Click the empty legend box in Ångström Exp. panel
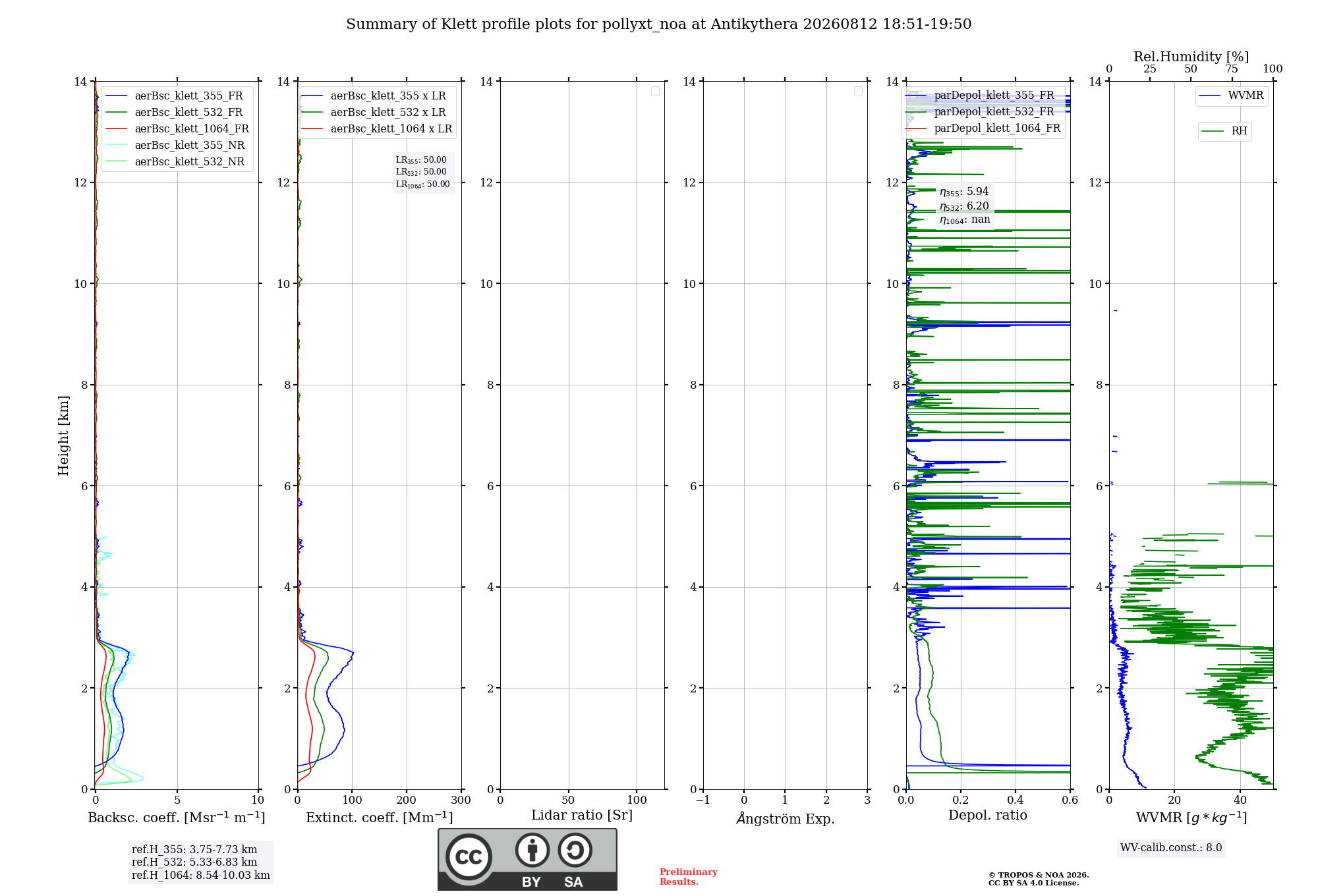 858,91
